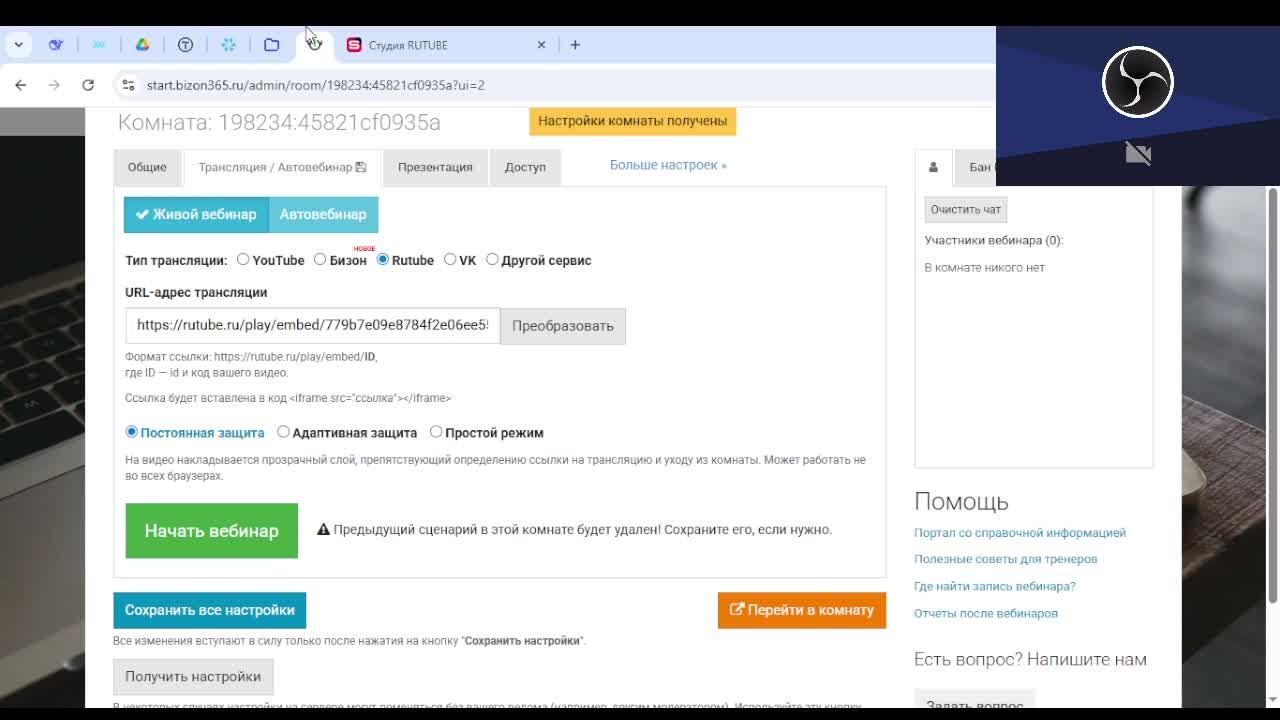Choose VK broadcast type
This screenshot has width=1280, height=720.
[450, 260]
